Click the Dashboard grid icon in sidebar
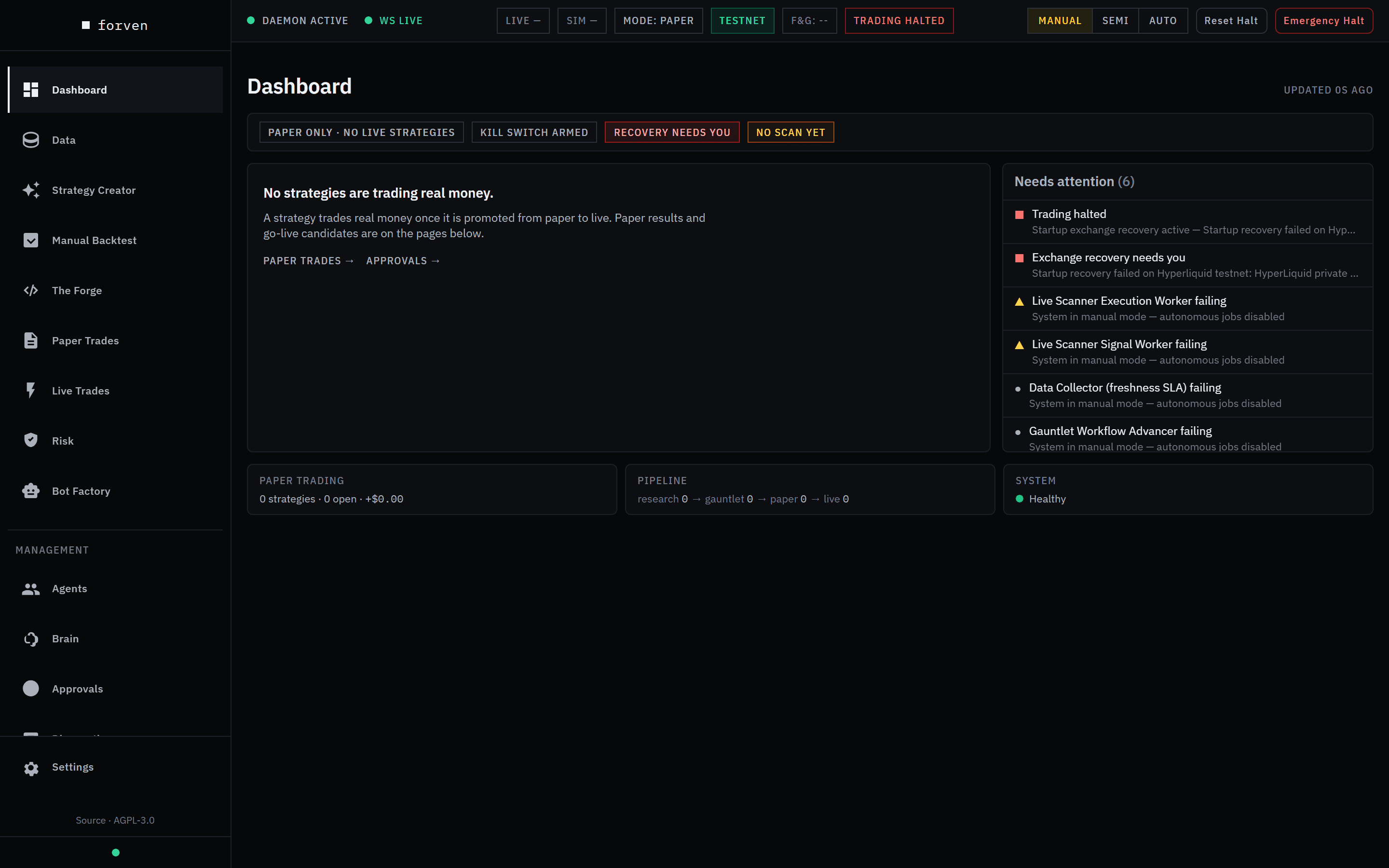 [x=31, y=90]
